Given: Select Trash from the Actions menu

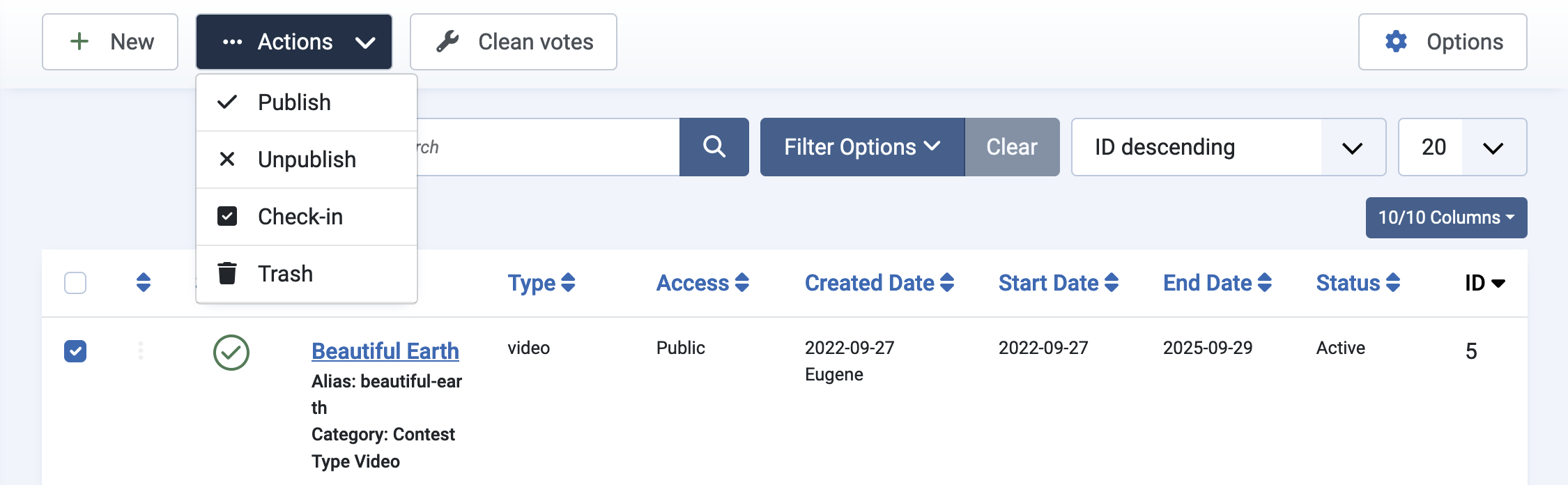Looking at the screenshot, I should (x=307, y=274).
